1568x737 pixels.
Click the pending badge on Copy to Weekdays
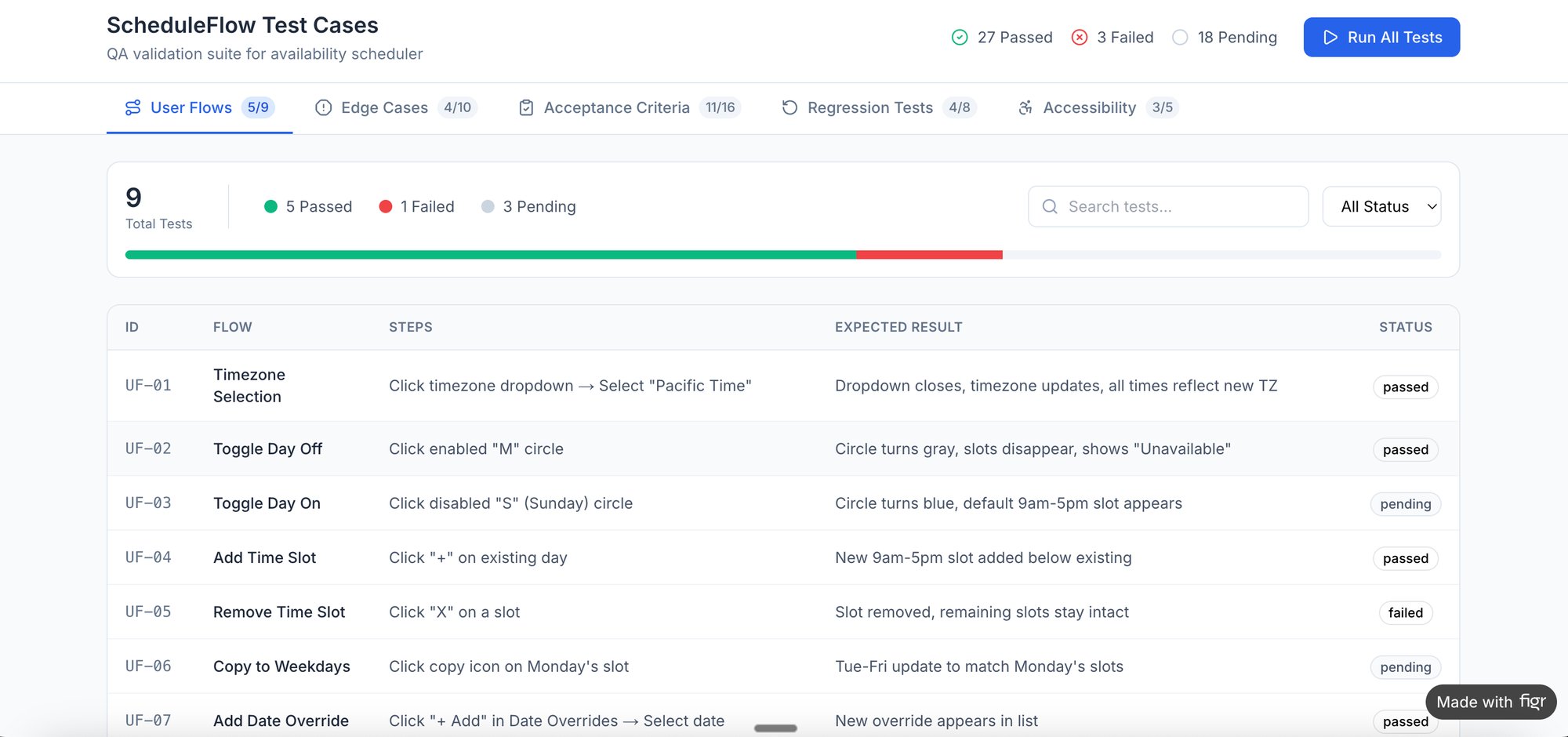pos(1405,667)
